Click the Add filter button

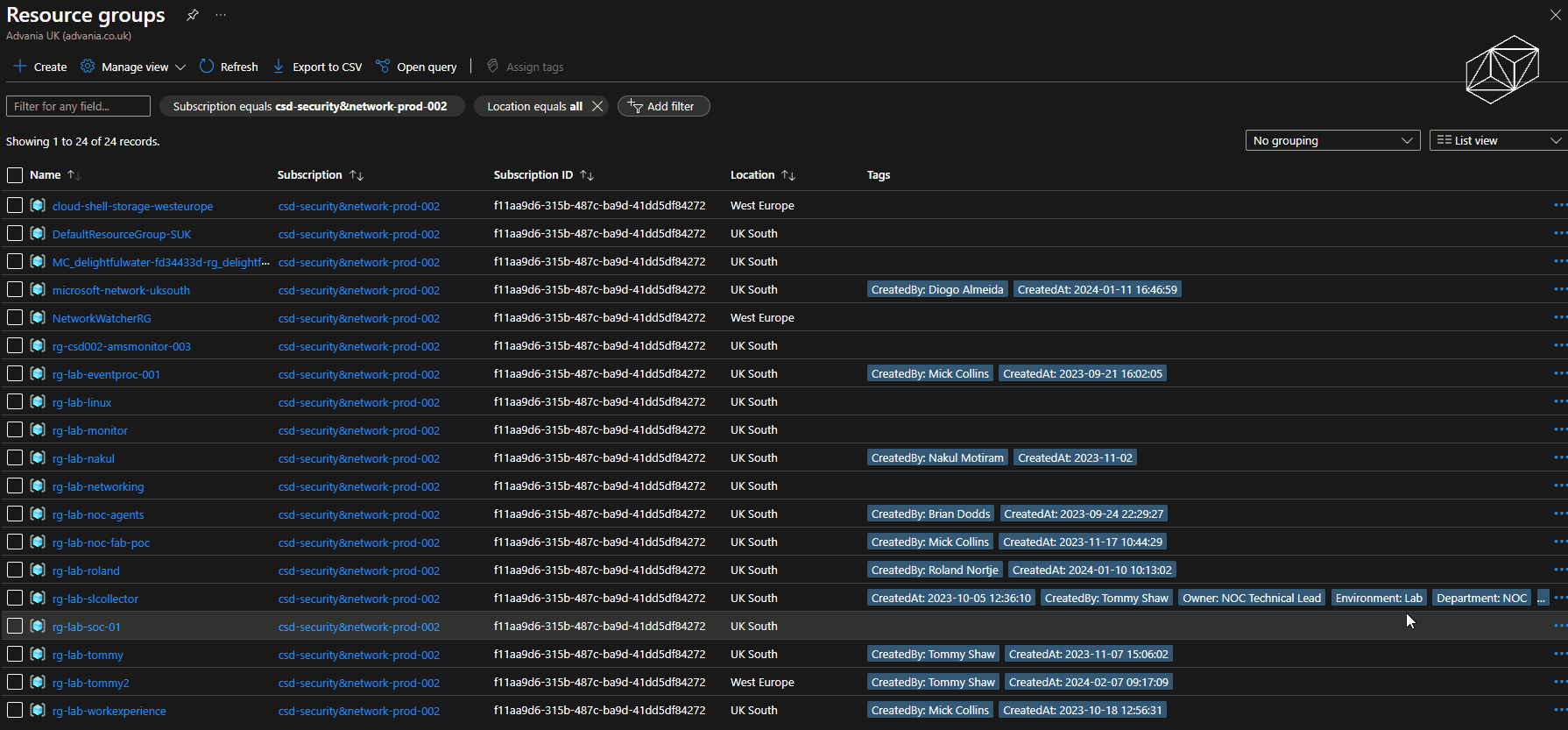(x=663, y=106)
